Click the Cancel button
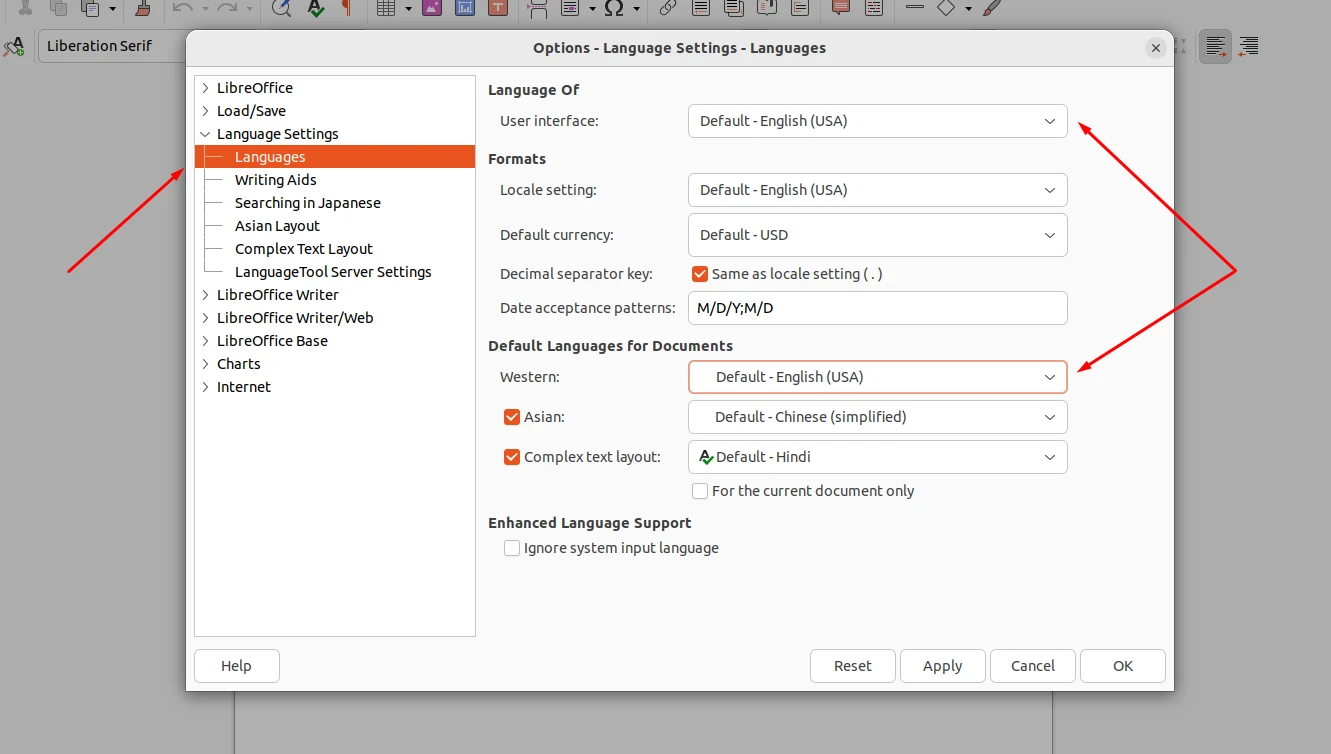 (x=1033, y=666)
